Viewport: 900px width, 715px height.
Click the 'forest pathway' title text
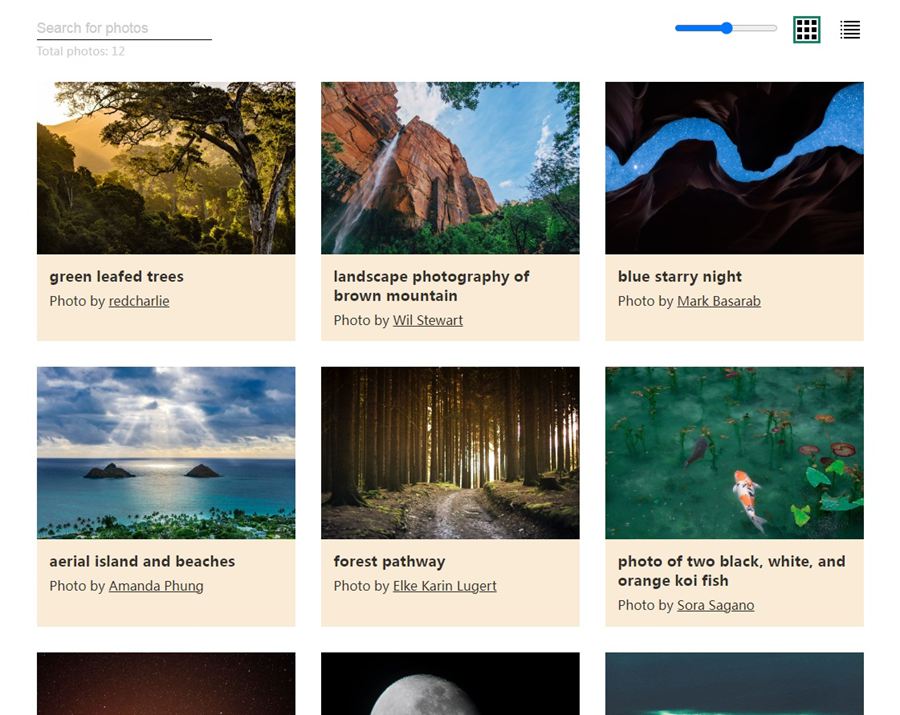(389, 562)
